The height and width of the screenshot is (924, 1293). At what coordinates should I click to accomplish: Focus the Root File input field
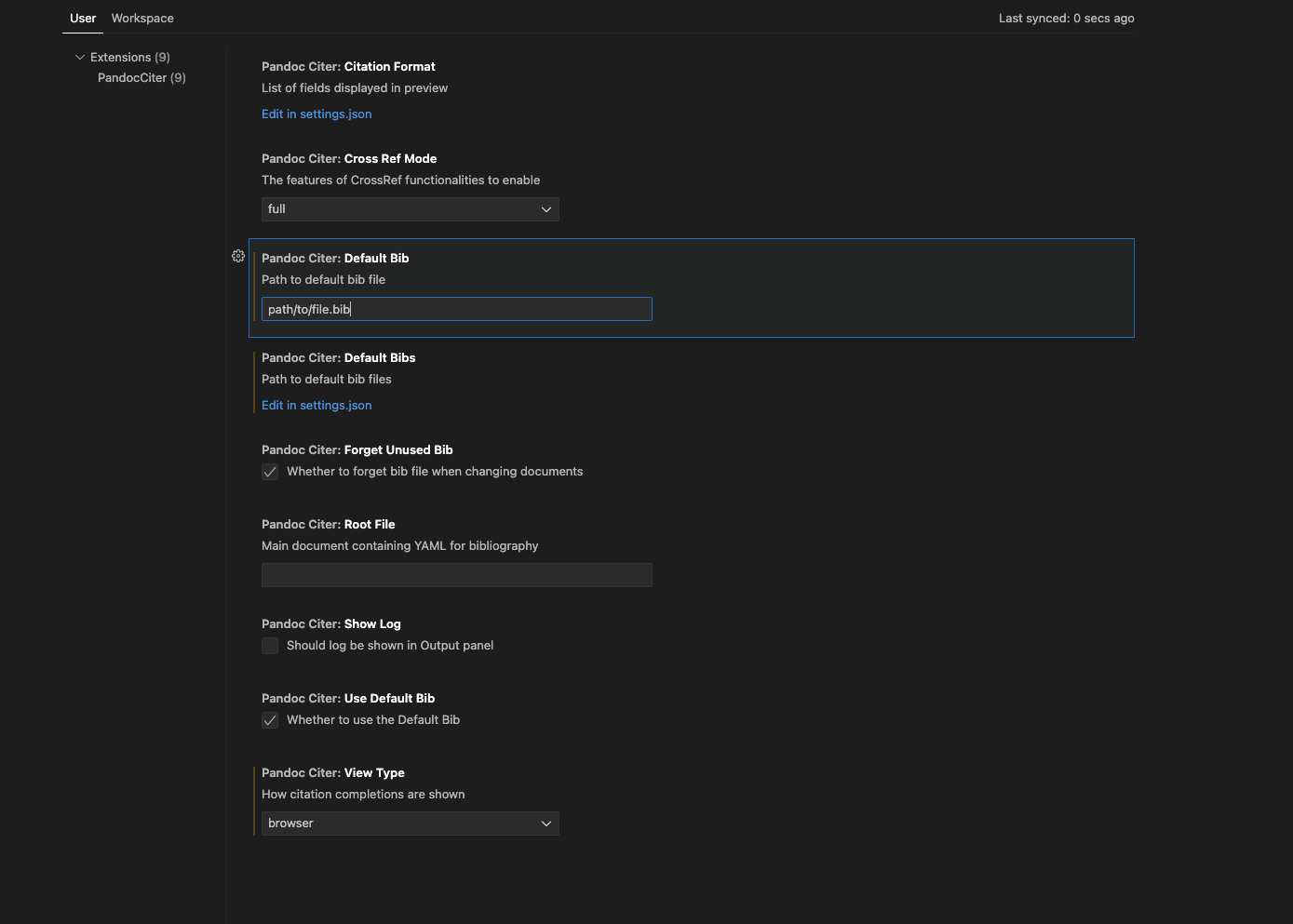[x=457, y=575]
